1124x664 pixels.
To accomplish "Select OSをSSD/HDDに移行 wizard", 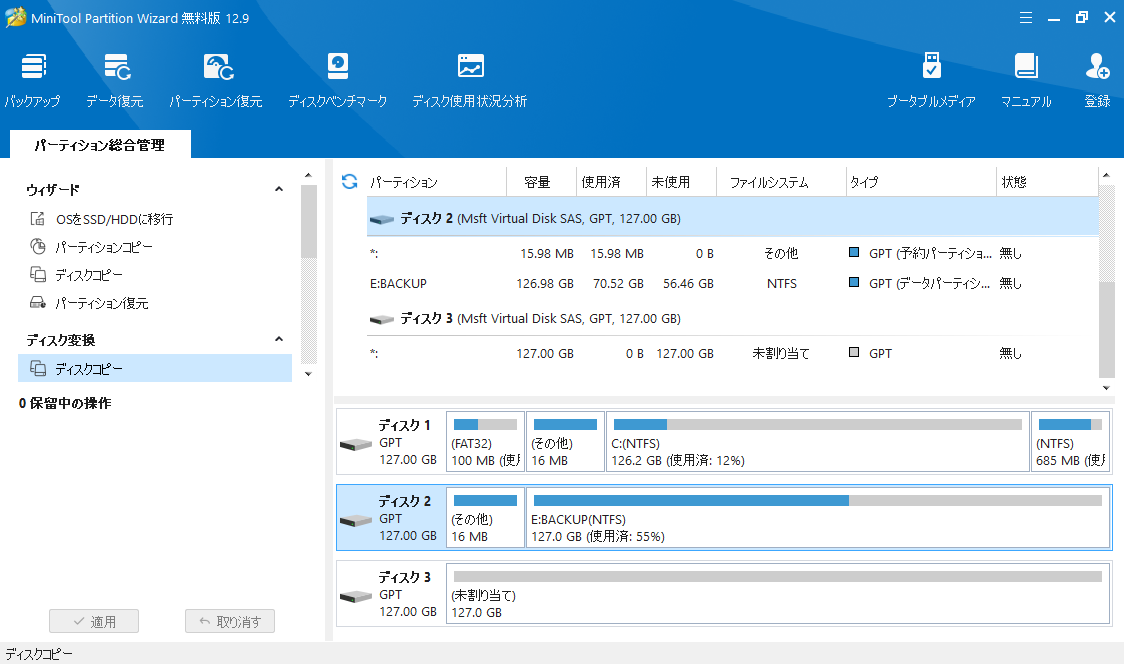I will pos(115,219).
